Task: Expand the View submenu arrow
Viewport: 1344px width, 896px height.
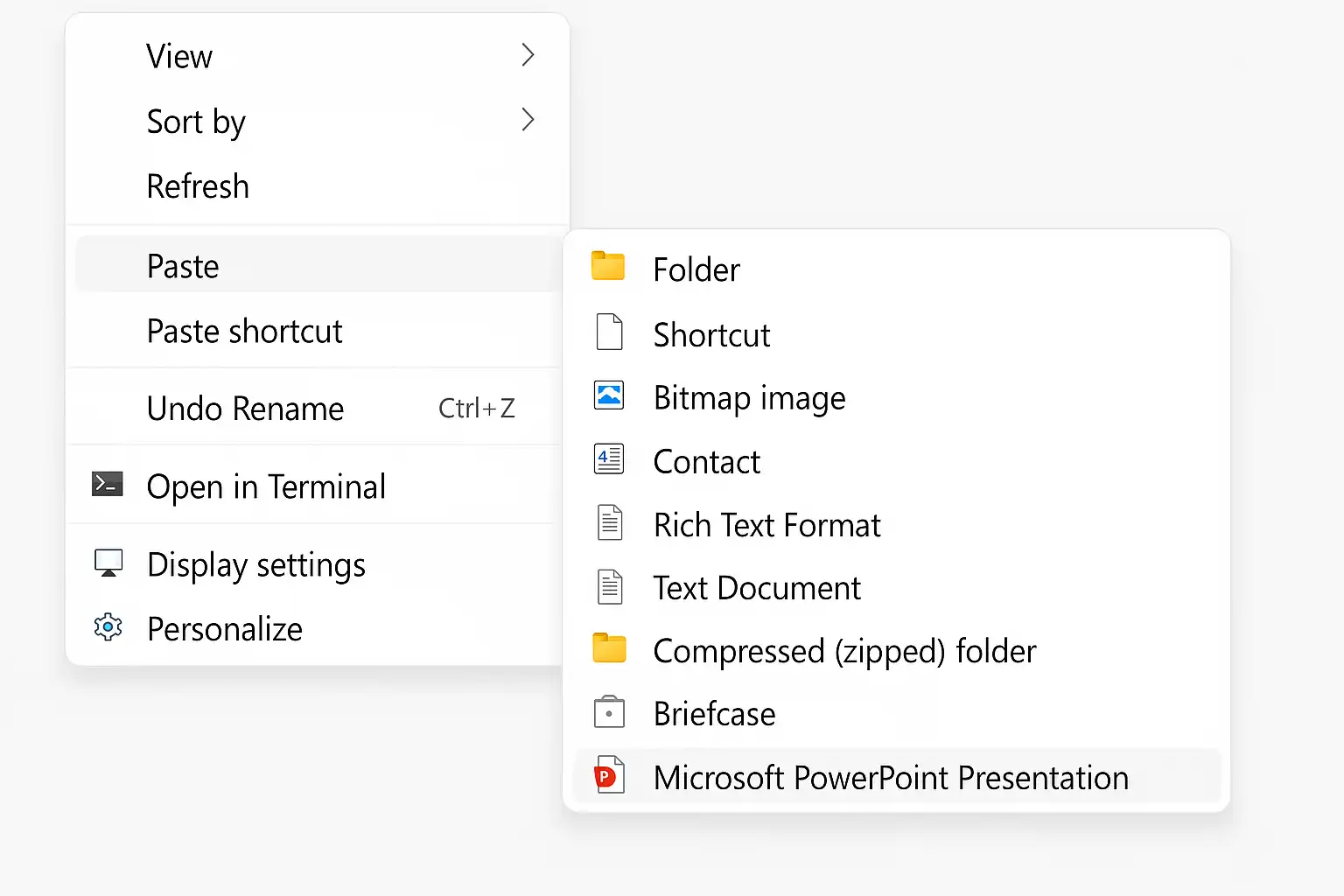Action: pyautogui.click(x=528, y=55)
